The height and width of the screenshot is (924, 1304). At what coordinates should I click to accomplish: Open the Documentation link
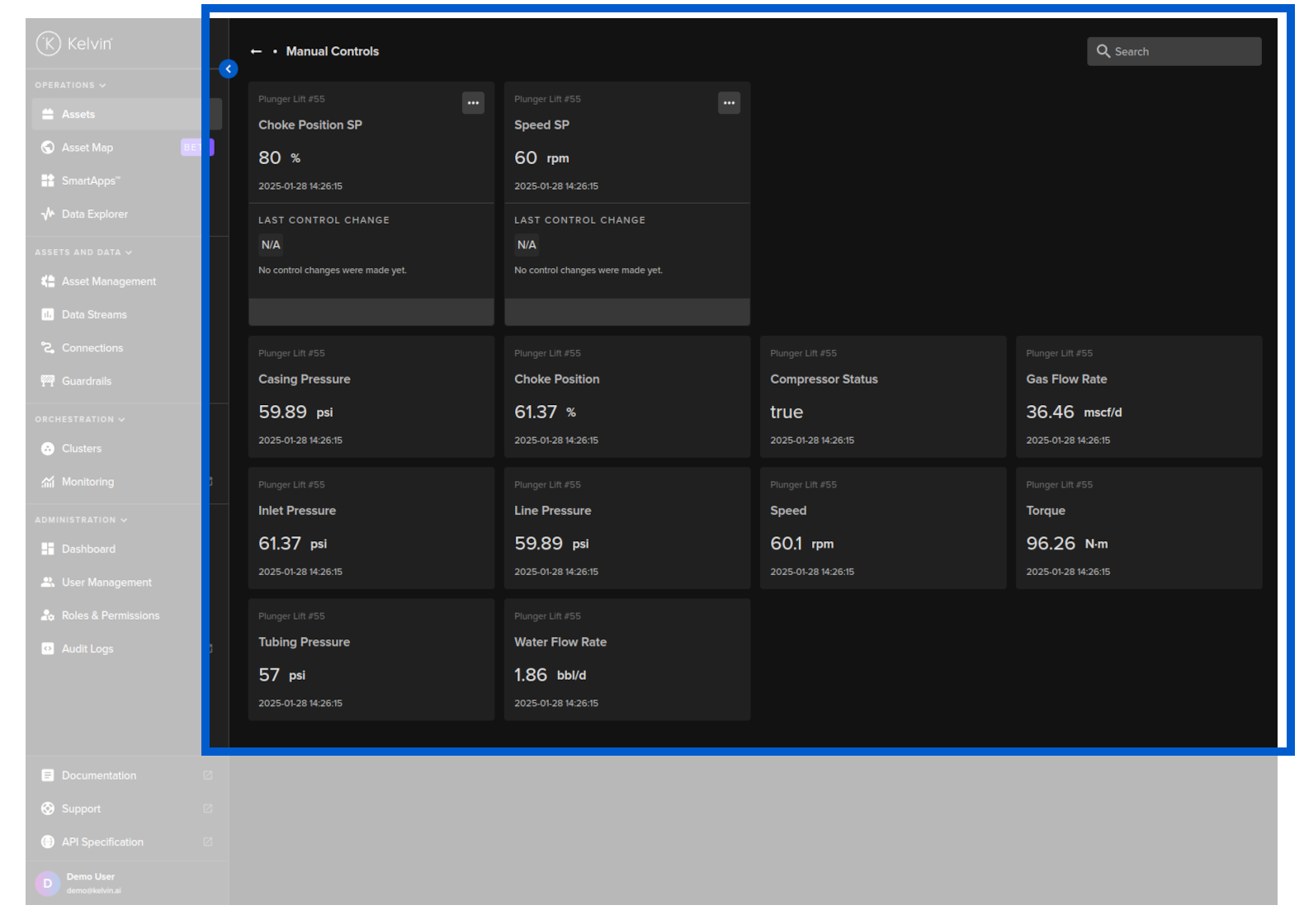tap(99, 775)
